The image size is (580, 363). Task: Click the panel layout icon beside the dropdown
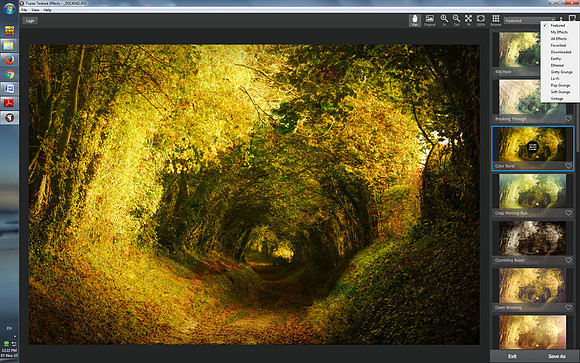tap(572, 18)
